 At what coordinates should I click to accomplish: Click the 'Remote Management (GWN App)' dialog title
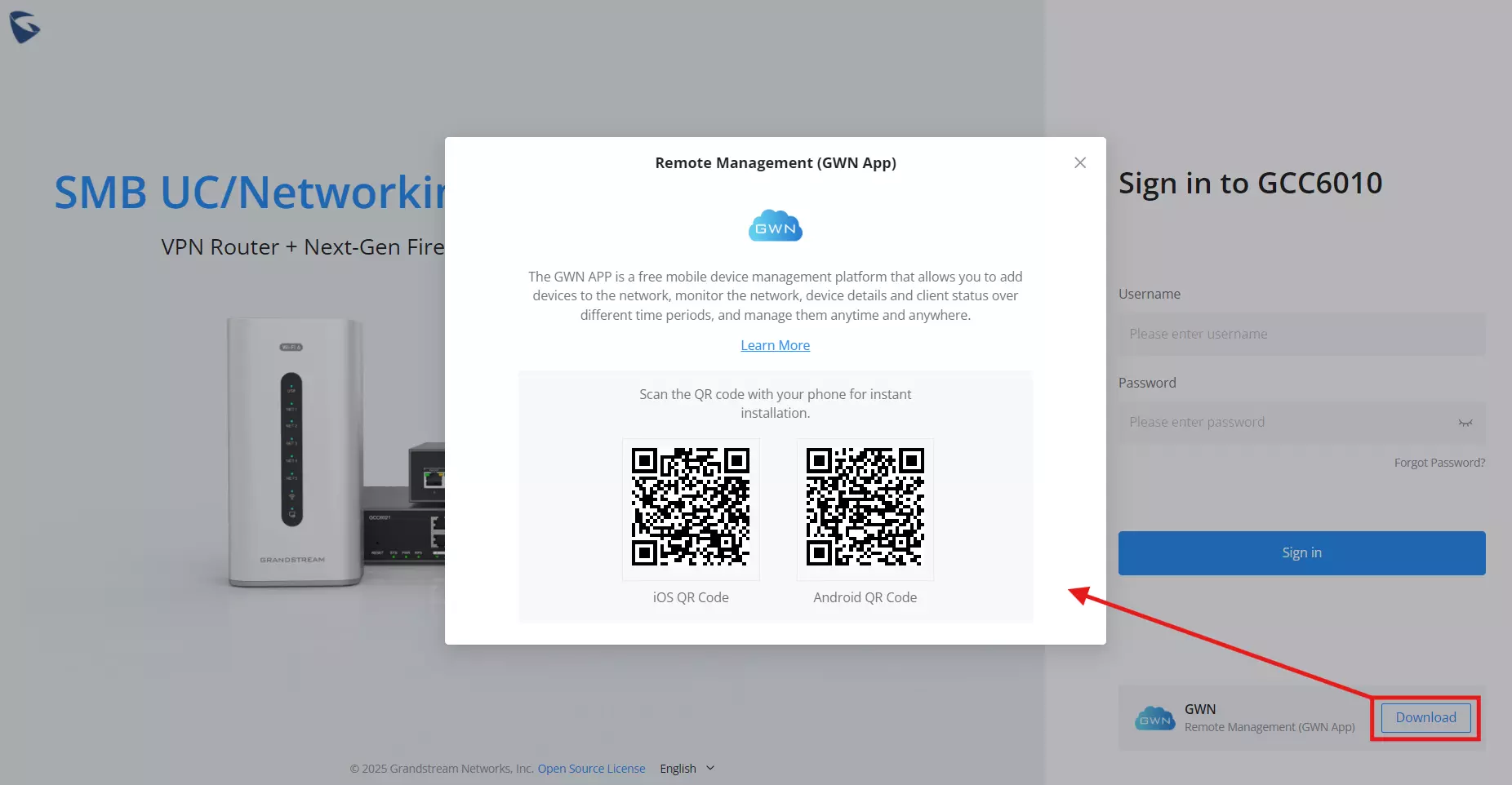point(776,163)
